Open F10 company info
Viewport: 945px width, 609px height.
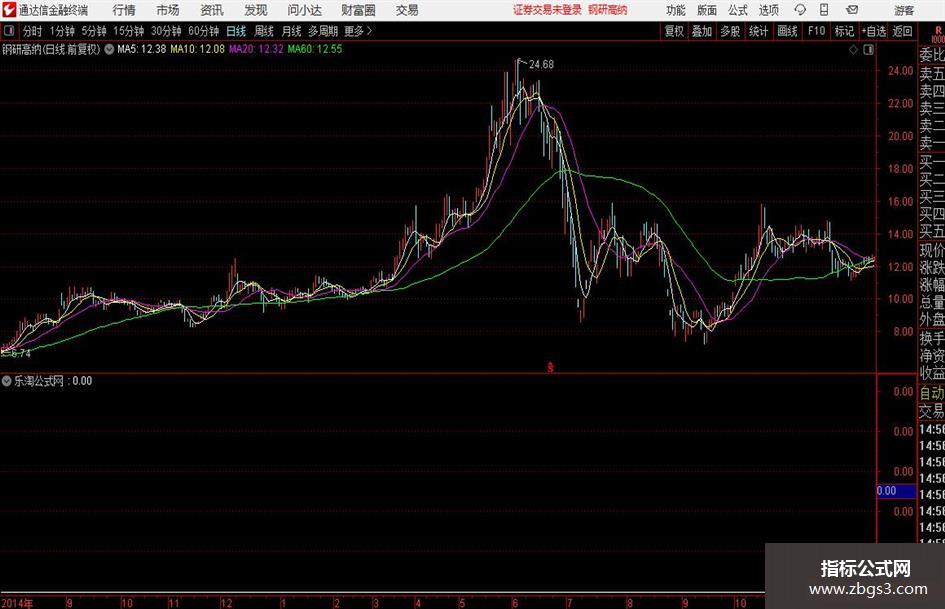tap(816, 31)
